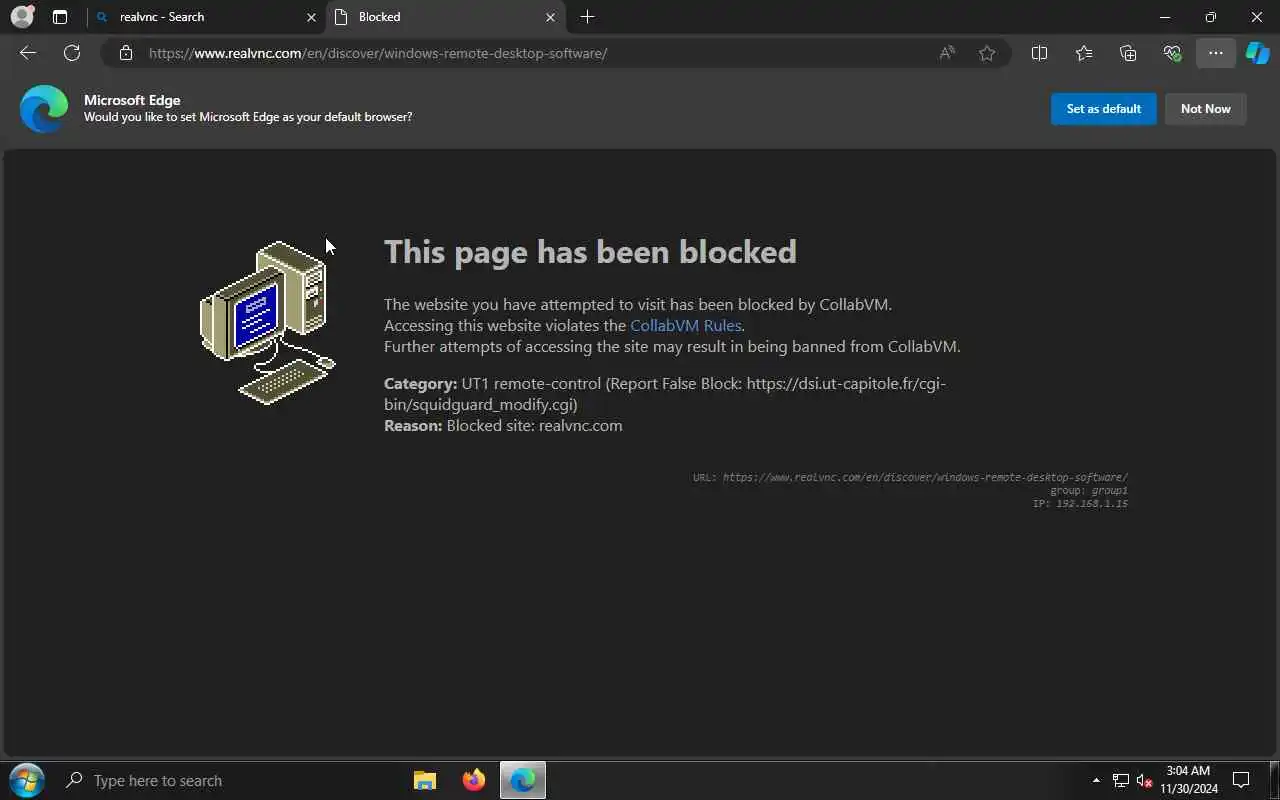Dismiss prompt with Not Now button
1280x800 pixels.
[1206, 109]
